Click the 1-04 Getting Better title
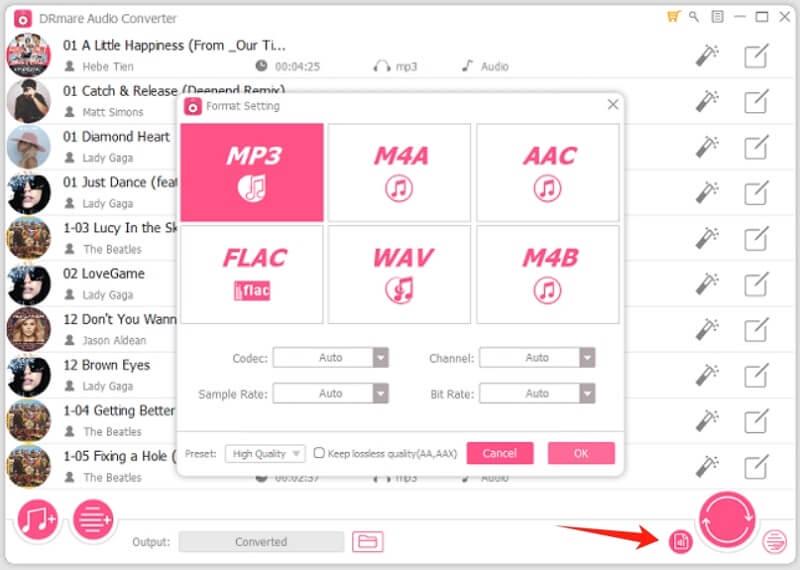800x570 pixels. click(x=119, y=410)
